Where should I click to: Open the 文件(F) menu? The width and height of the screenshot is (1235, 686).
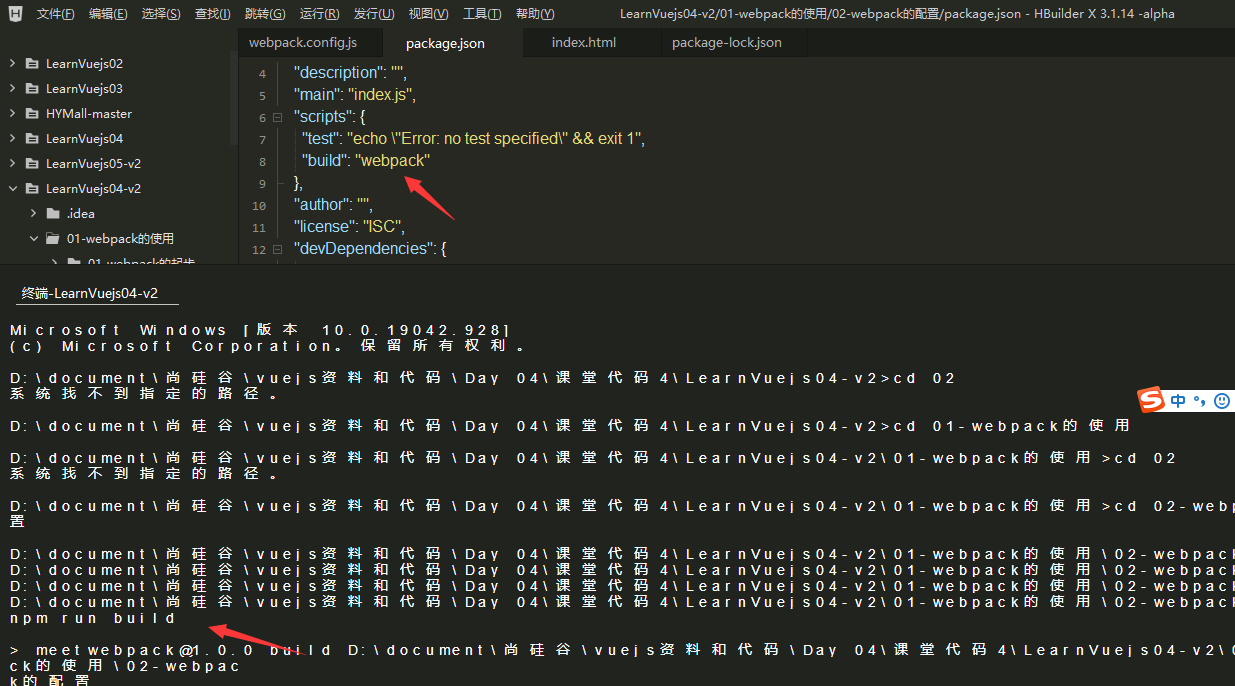[55, 14]
